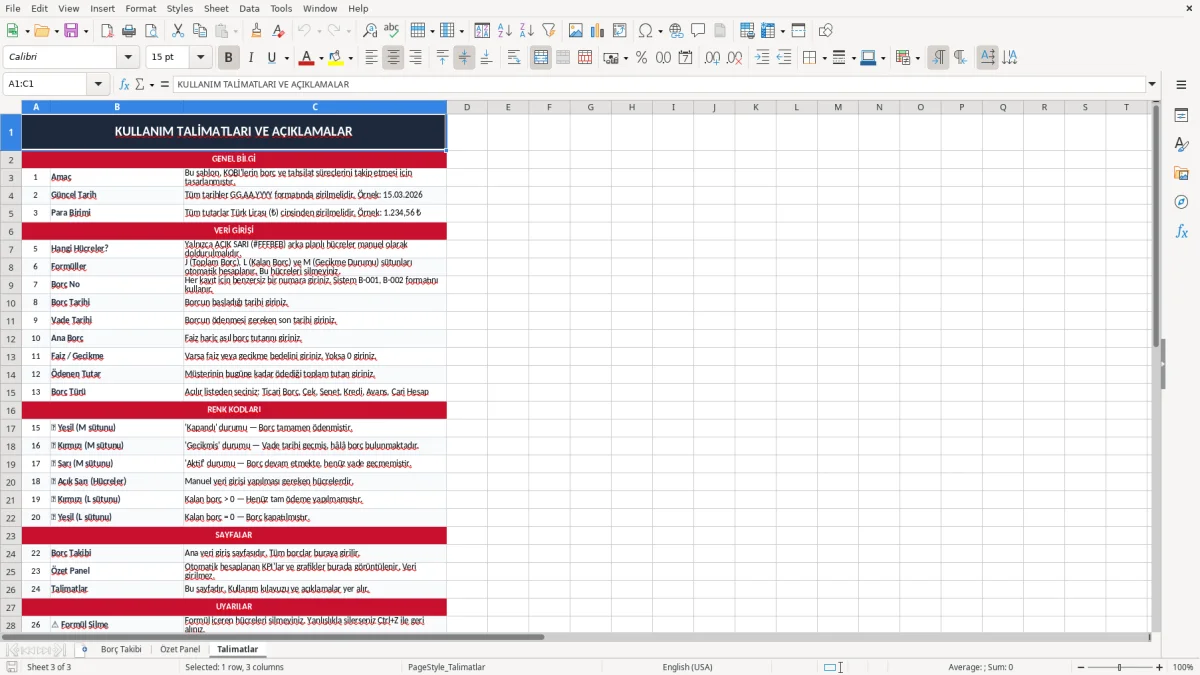Click the Name Box field showing A1:C1

46,84
